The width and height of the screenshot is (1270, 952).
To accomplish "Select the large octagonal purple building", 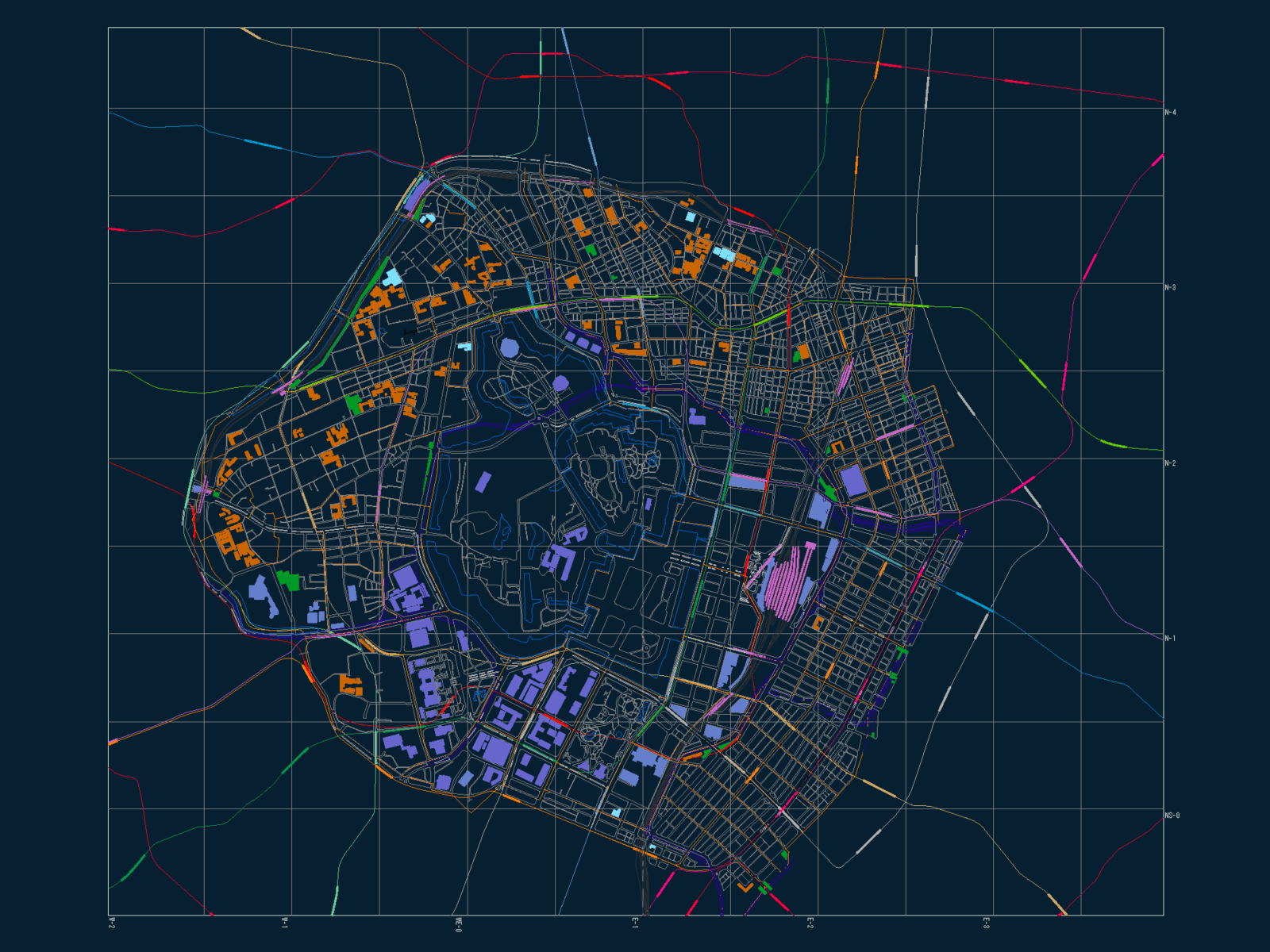I will click(510, 348).
